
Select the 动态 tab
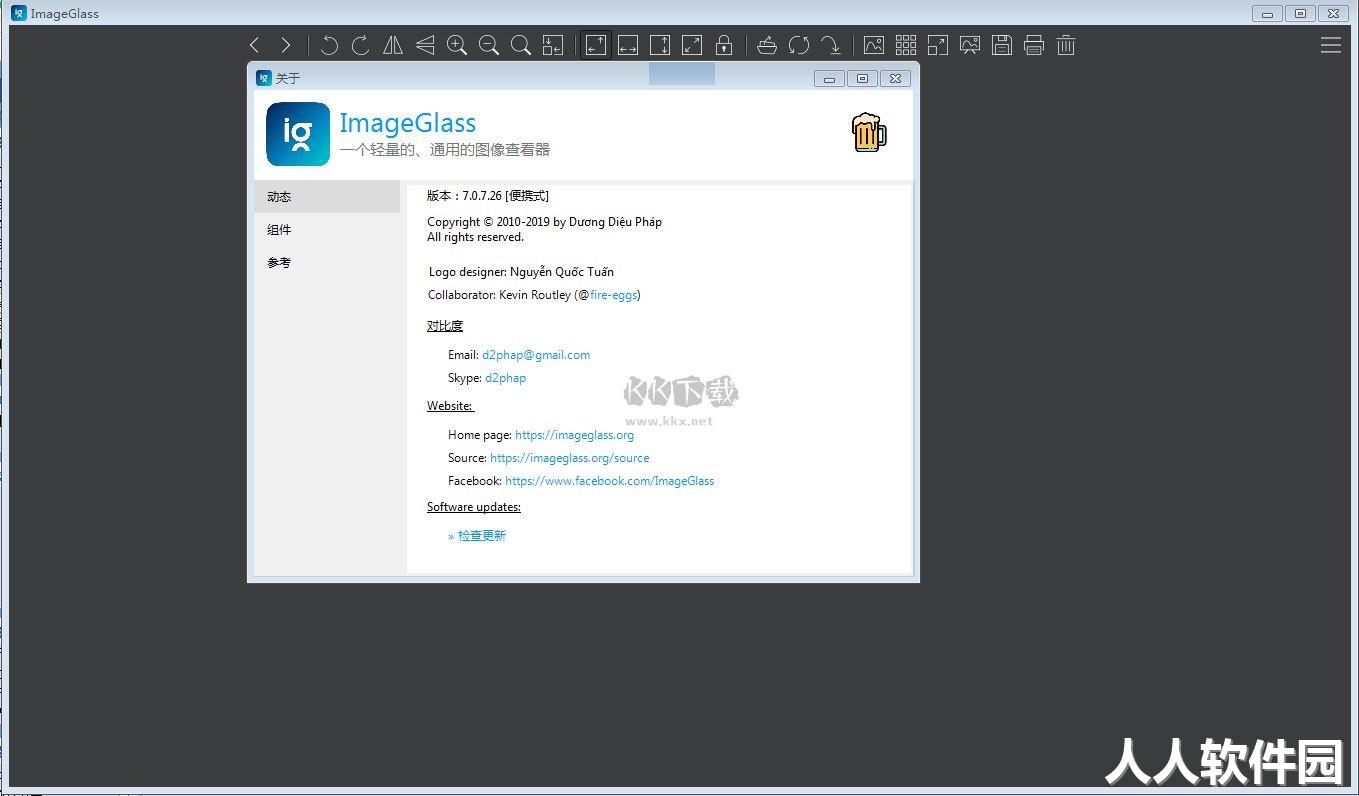pos(327,197)
